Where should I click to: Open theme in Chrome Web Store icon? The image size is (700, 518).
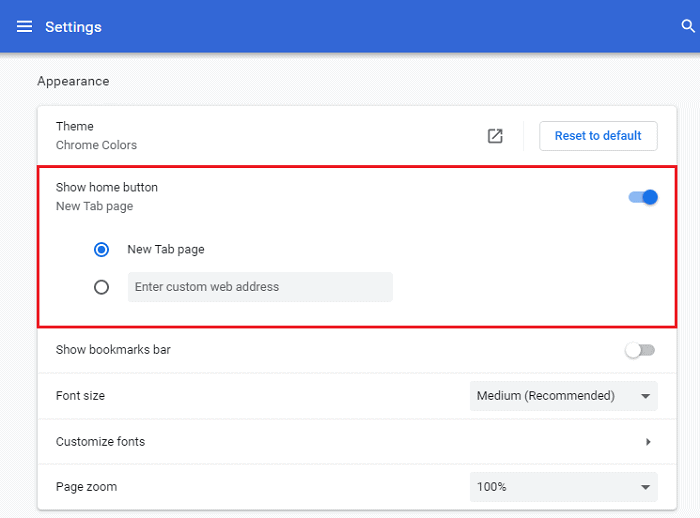495,136
